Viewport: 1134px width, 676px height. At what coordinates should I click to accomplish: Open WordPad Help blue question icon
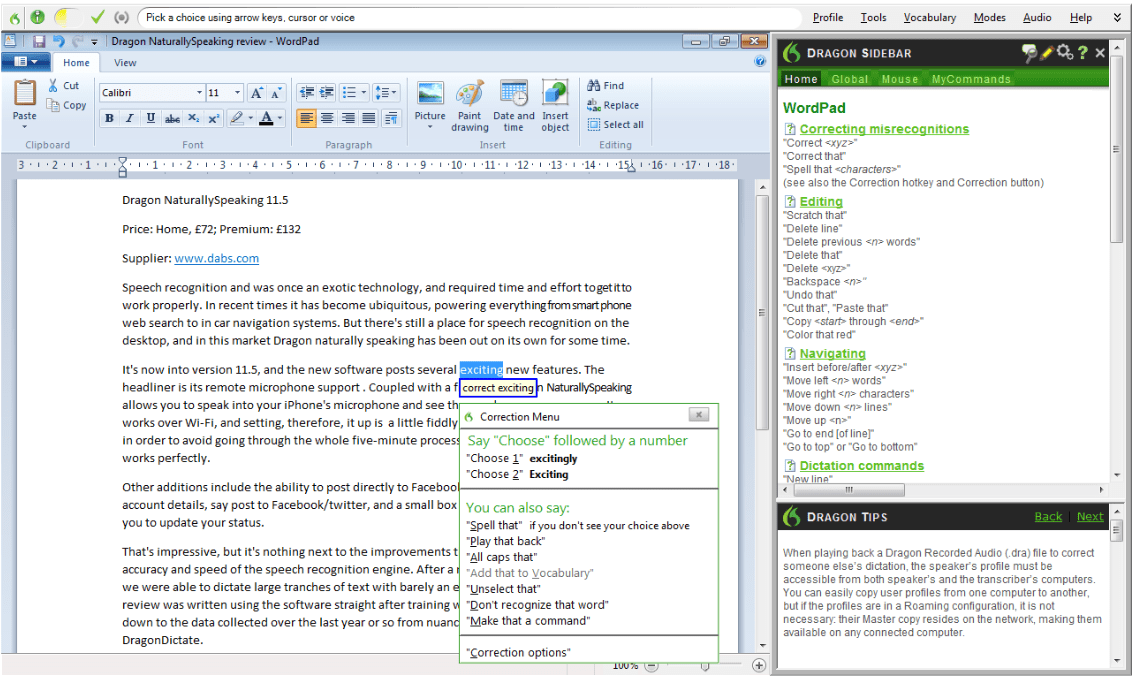click(x=759, y=62)
